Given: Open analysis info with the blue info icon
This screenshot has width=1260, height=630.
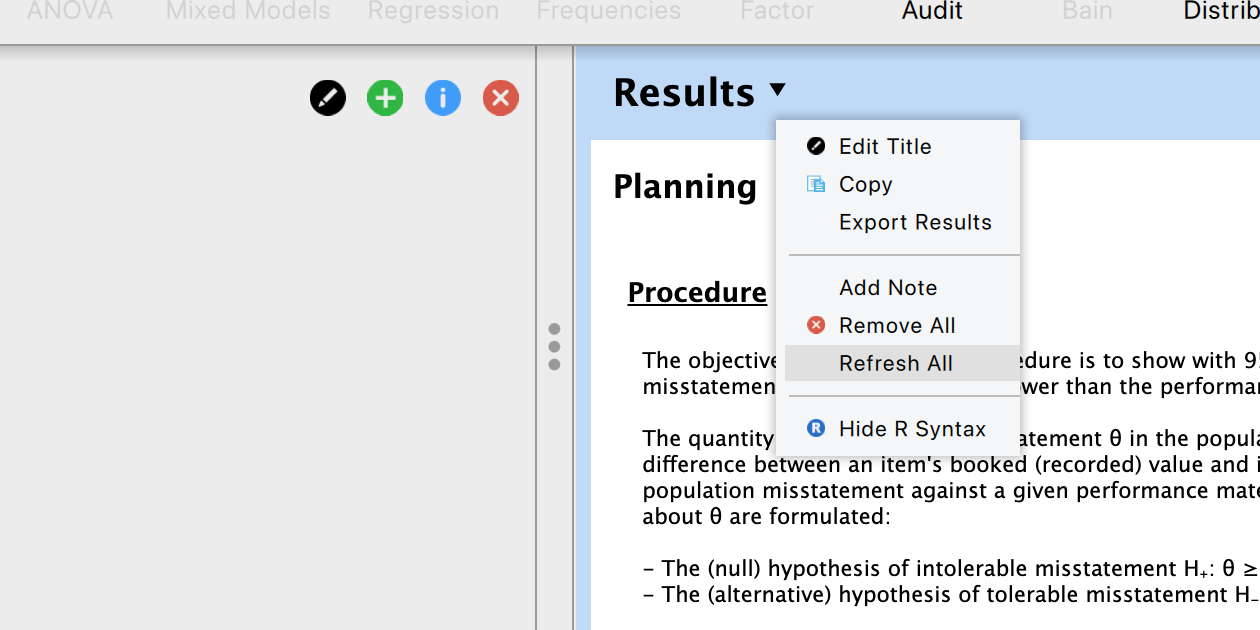Looking at the screenshot, I should point(442,98).
